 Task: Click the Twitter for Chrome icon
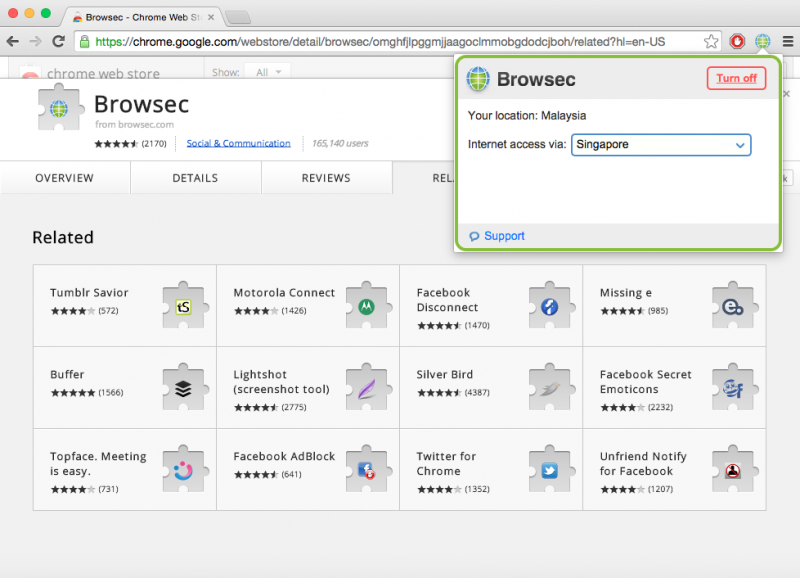(551, 469)
